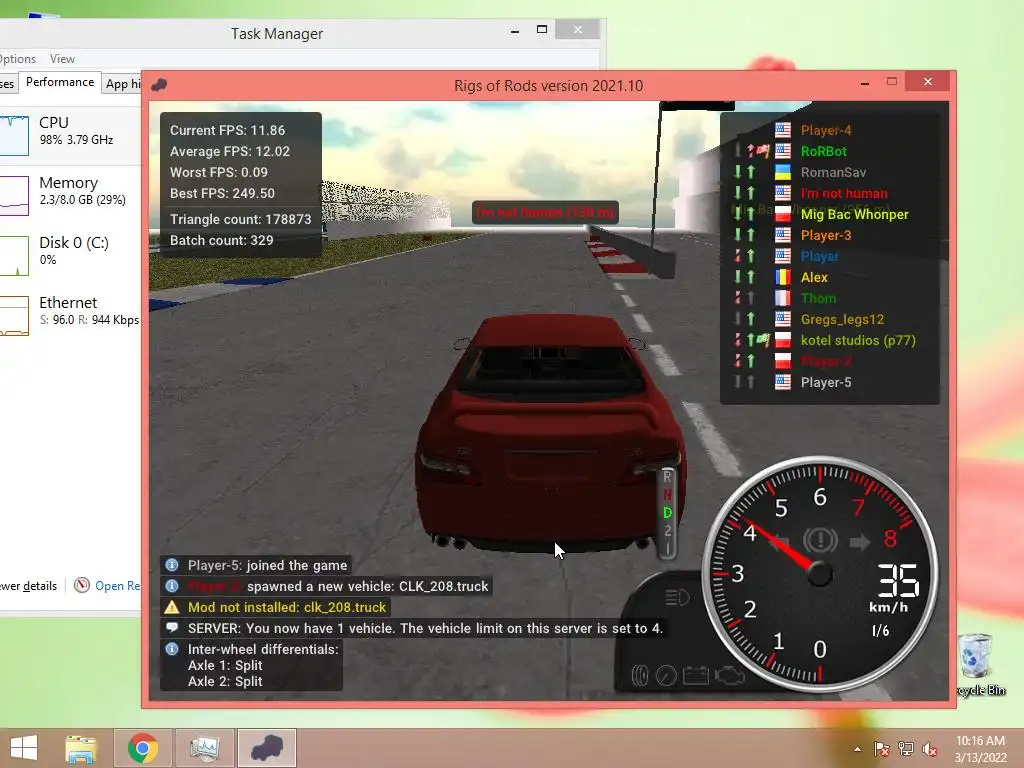This screenshot has height=768, width=1024.
Task: Click the Triangle count: 178873 line
Action: [240, 219]
